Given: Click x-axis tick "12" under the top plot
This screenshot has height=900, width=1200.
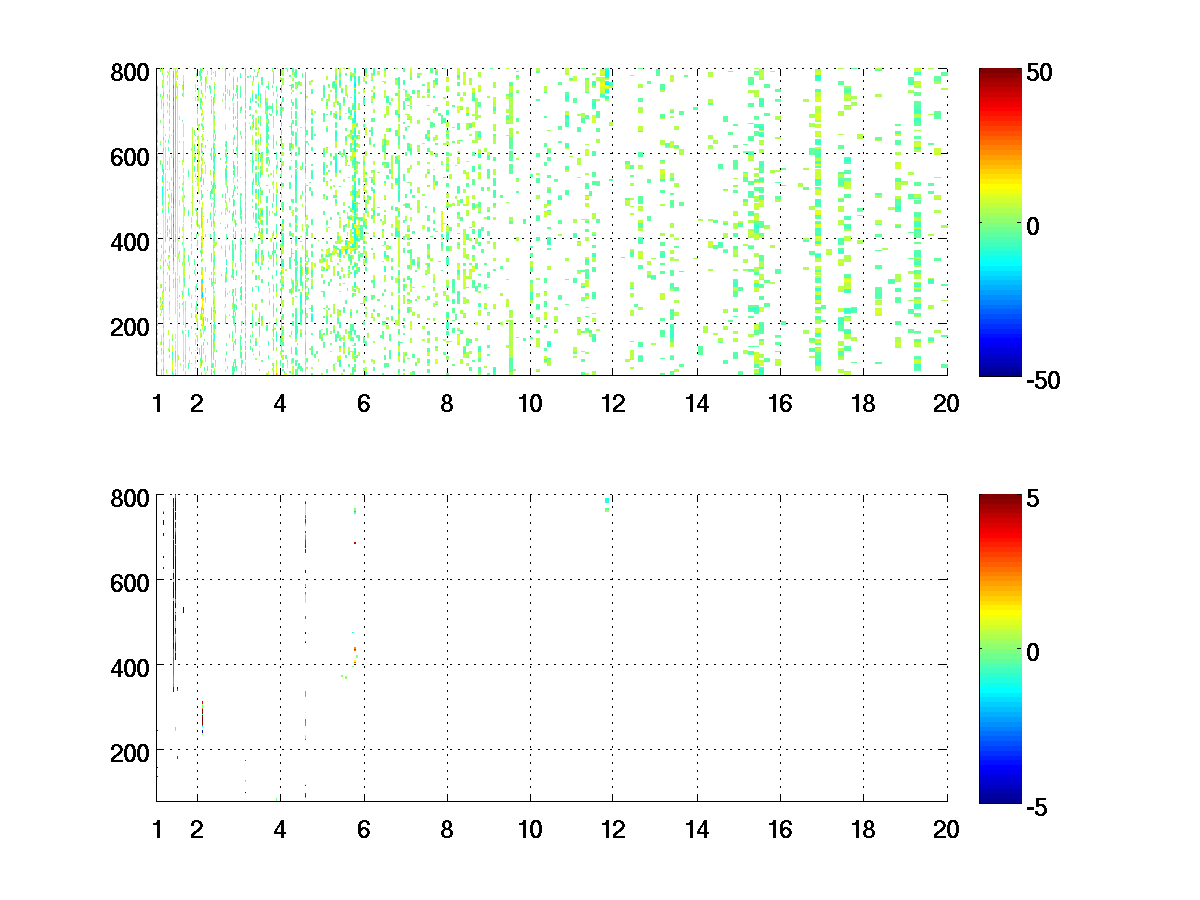Looking at the screenshot, I should (x=613, y=404).
